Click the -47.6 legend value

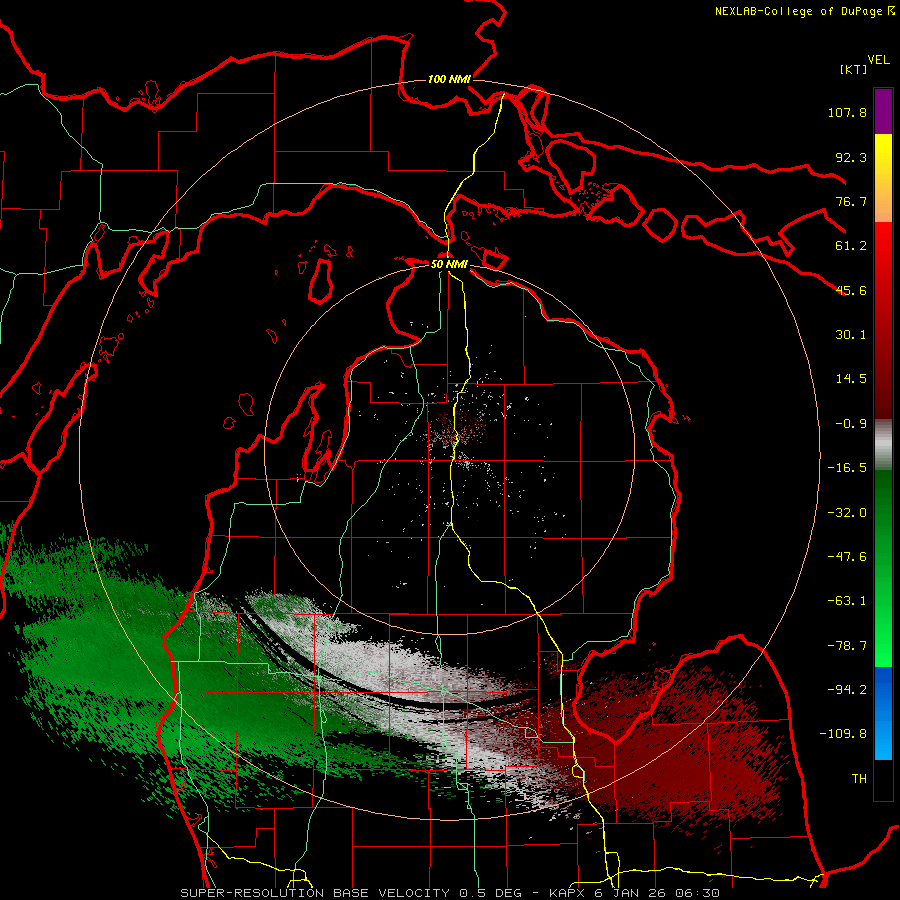(847, 557)
